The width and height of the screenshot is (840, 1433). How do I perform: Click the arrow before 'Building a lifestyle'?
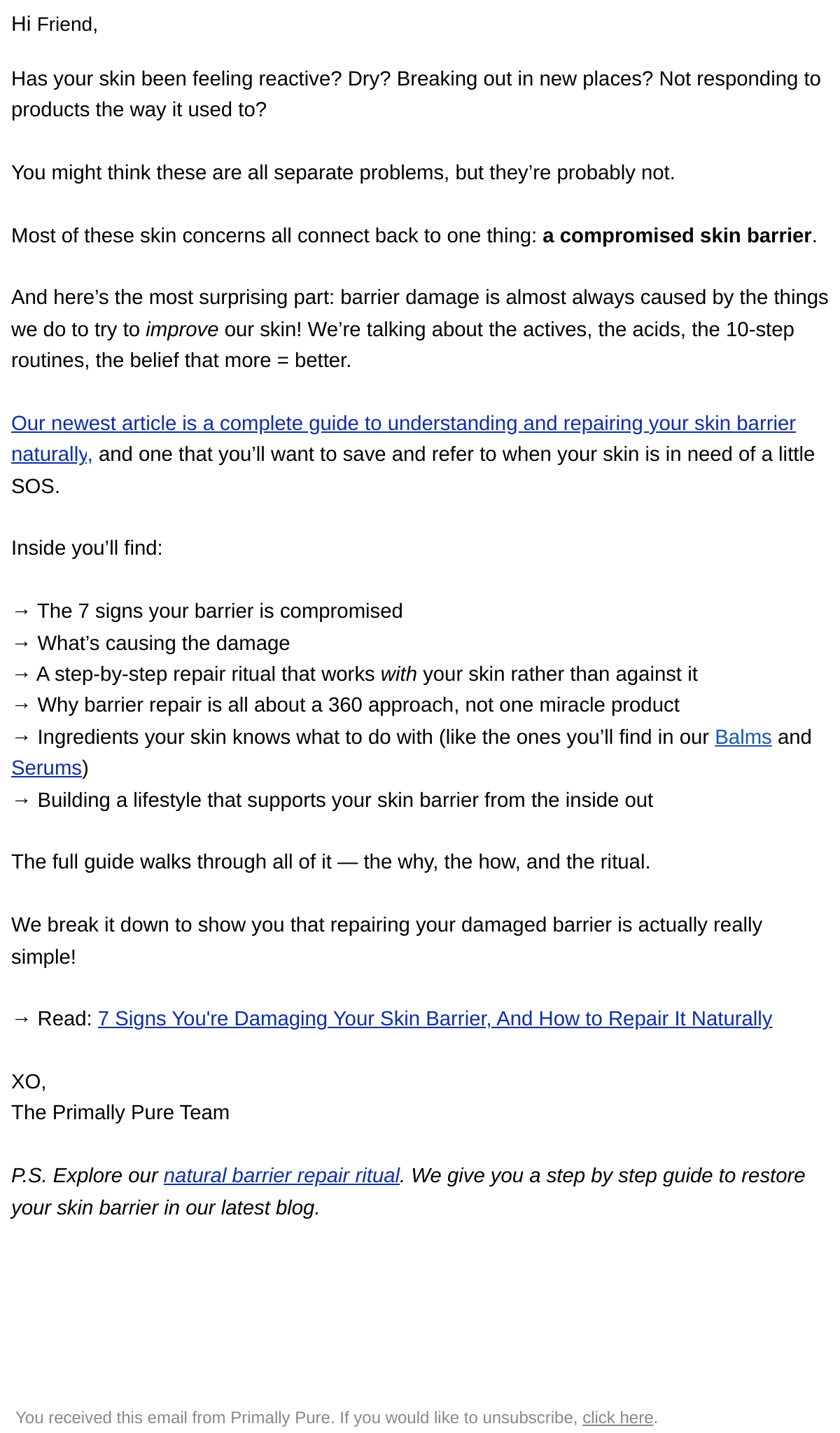coord(21,801)
